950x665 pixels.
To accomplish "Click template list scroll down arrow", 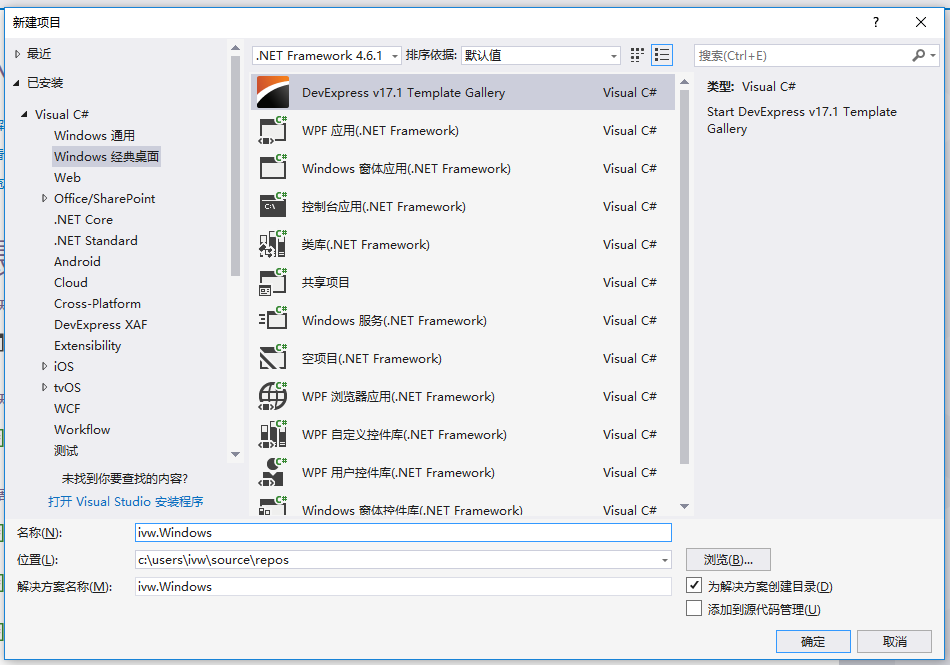I will [685, 506].
